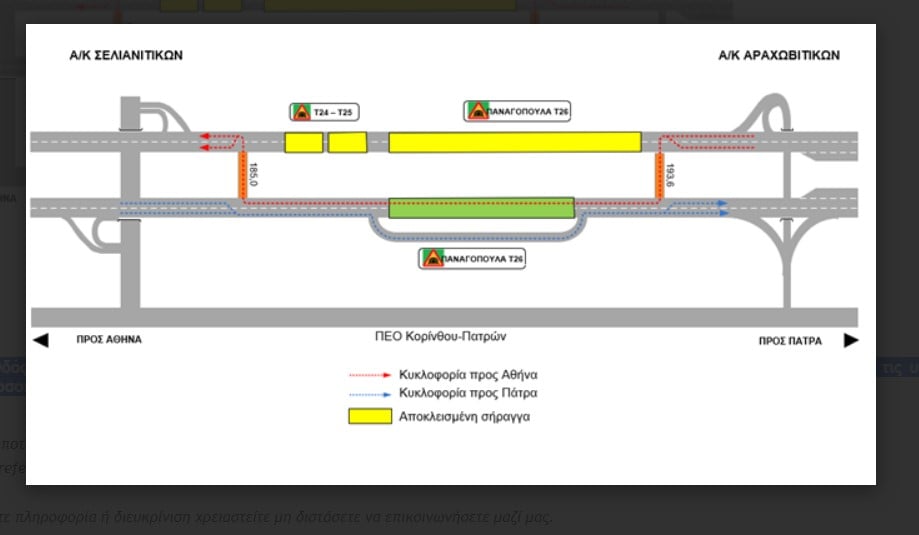Click the red dotted arrow in the legend
The width and height of the screenshot is (919, 535).
[x=375, y=375]
